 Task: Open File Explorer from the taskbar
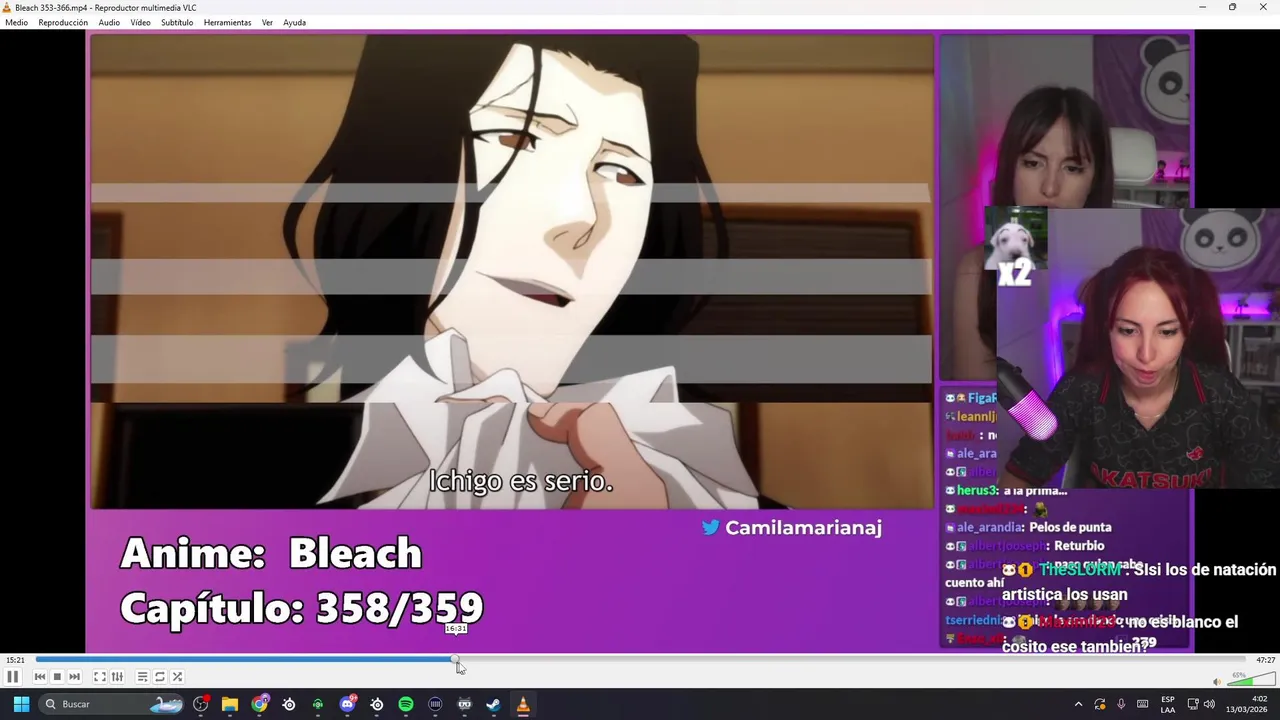pos(230,704)
